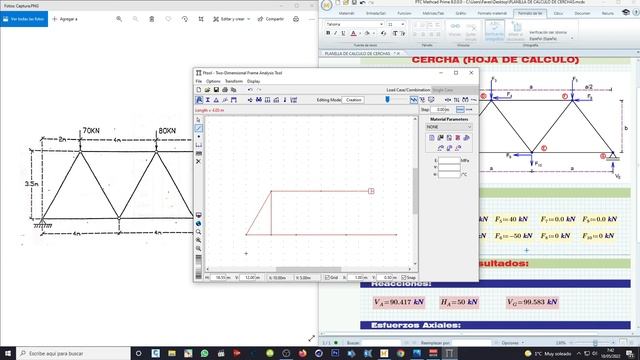Screen dimensions: 640x360
Task: Switch to Gráficos tab in Mathcad ribbon
Action: point(461,13)
